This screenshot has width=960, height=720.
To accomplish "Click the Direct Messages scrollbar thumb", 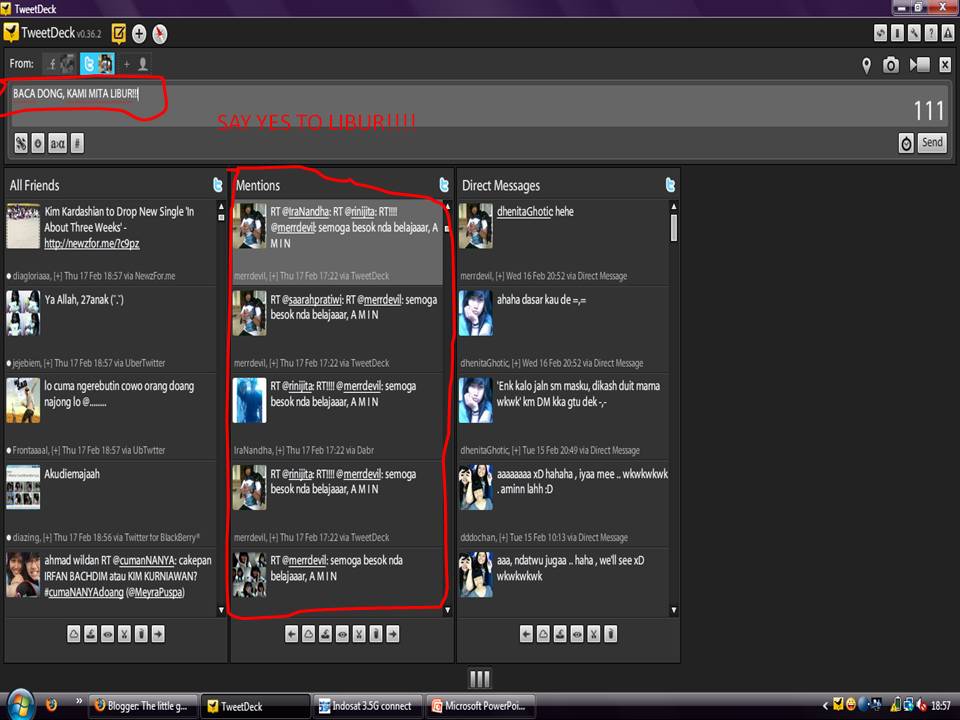I will click(x=673, y=227).
